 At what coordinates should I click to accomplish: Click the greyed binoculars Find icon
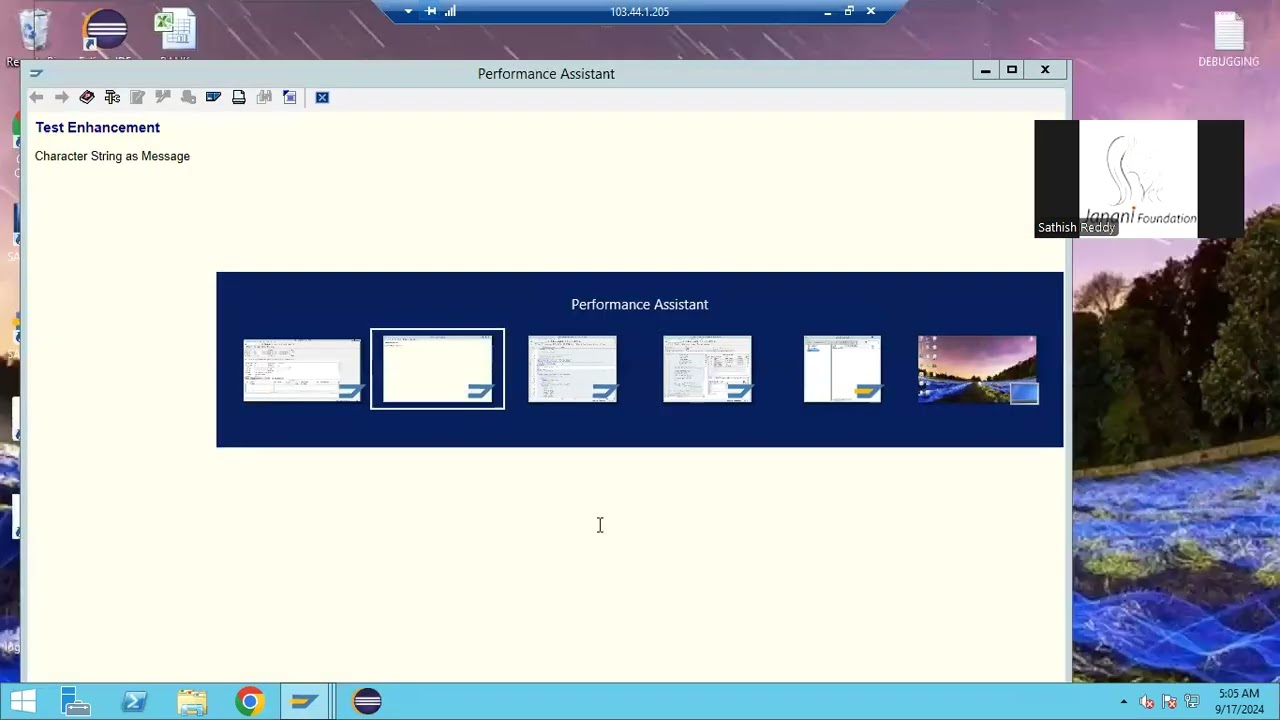[264, 97]
